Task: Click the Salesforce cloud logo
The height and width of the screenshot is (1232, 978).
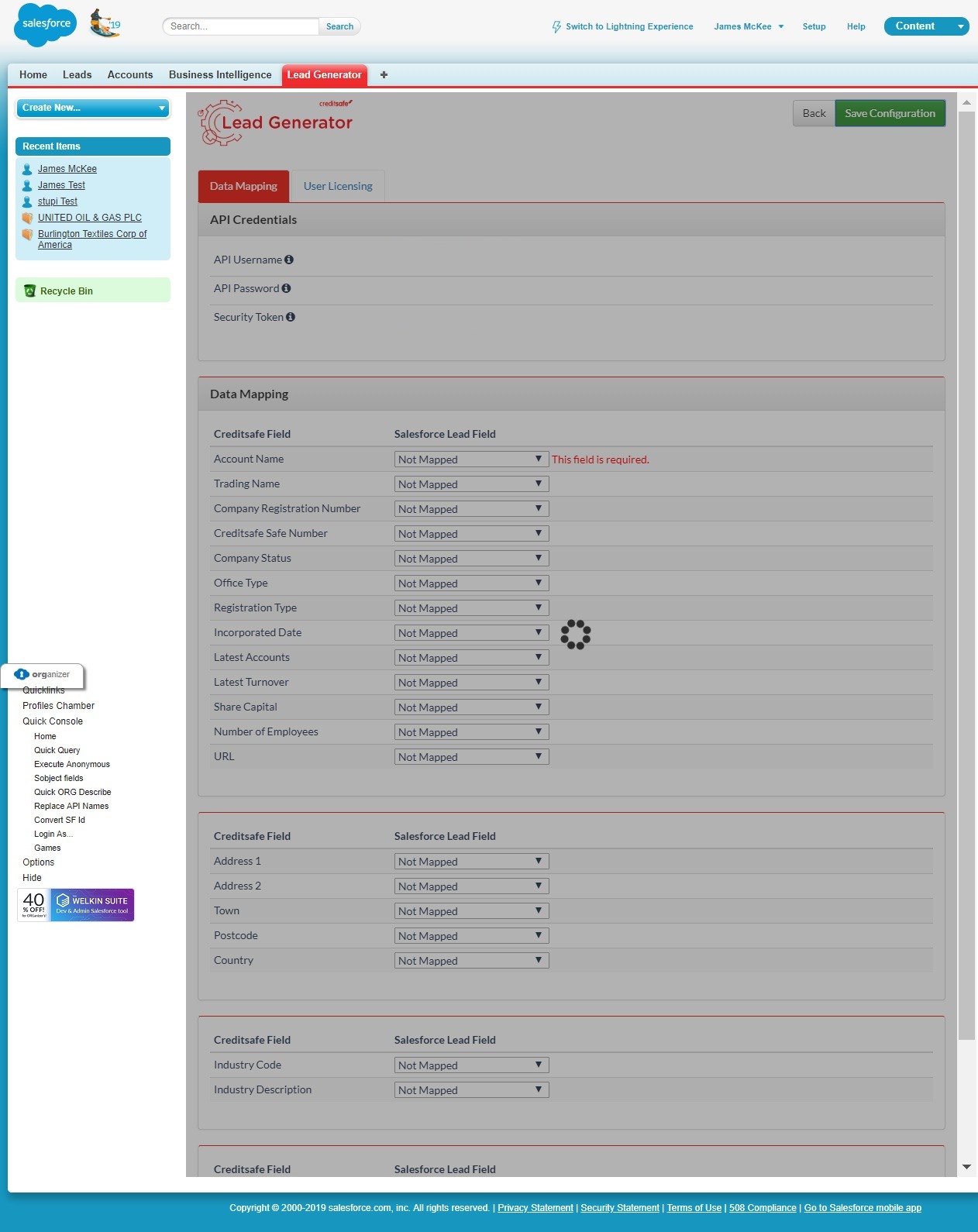Action: 46,25
